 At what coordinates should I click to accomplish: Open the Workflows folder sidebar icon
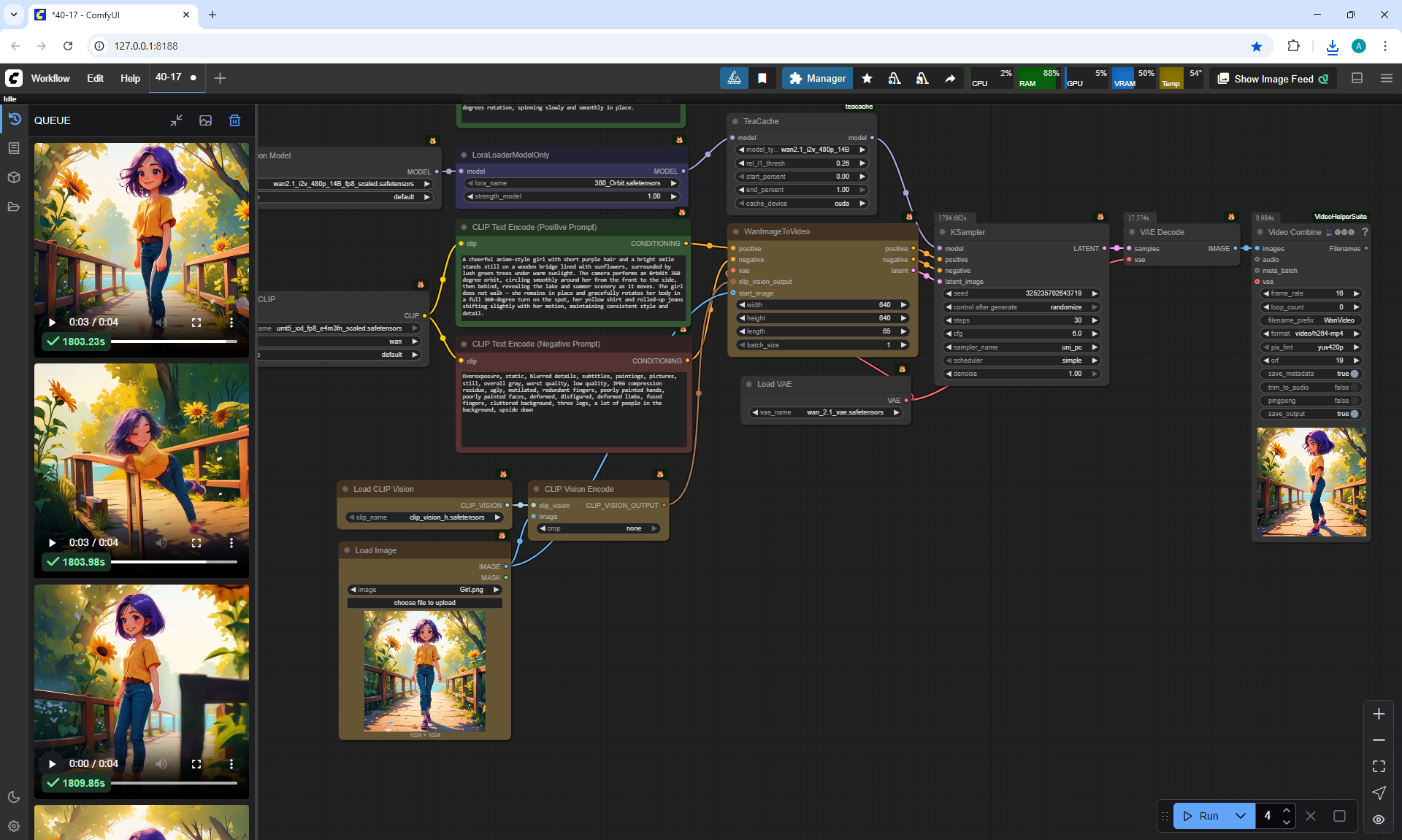tap(14, 207)
